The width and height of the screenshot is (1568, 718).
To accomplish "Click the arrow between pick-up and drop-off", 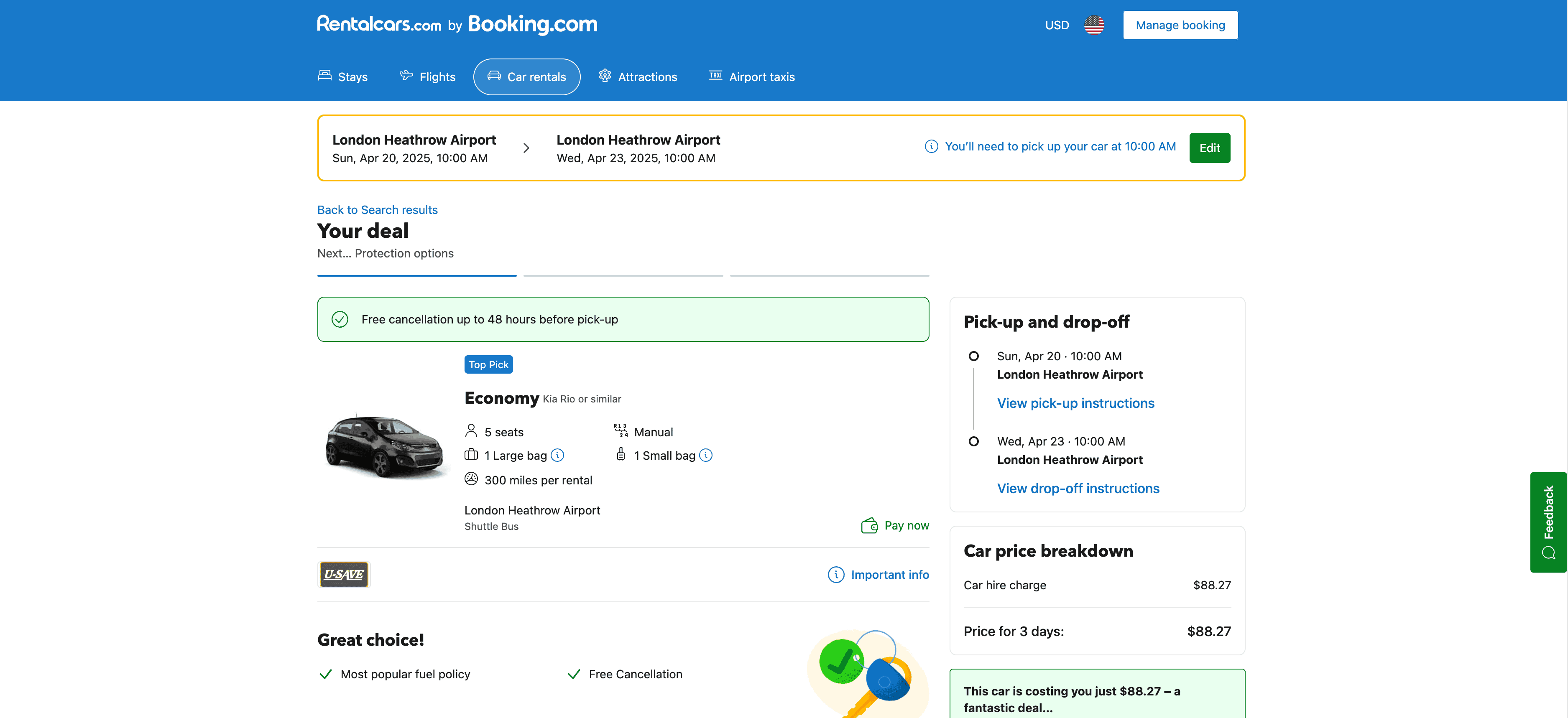I will [x=526, y=148].
